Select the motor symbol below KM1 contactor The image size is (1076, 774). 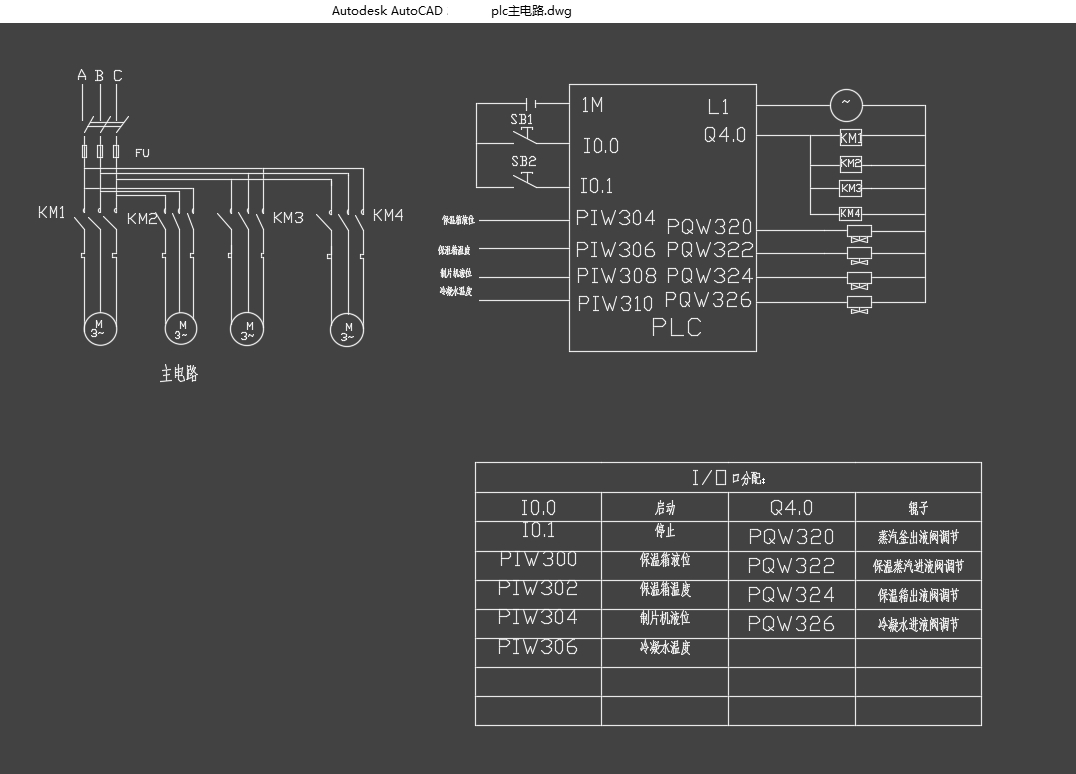click(x=100, y=329)
